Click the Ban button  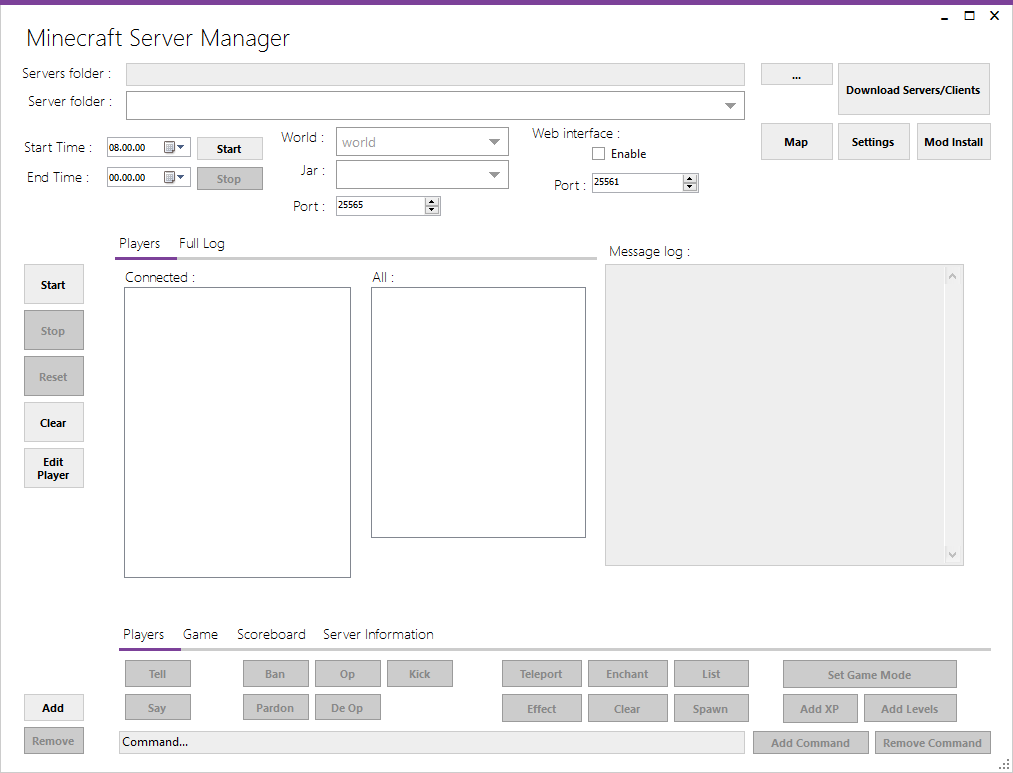[x=276, y=674]
